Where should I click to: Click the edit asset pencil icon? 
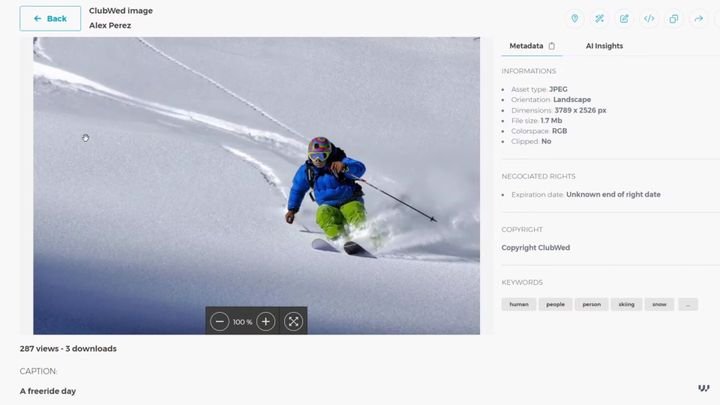(x=624, y=19)
